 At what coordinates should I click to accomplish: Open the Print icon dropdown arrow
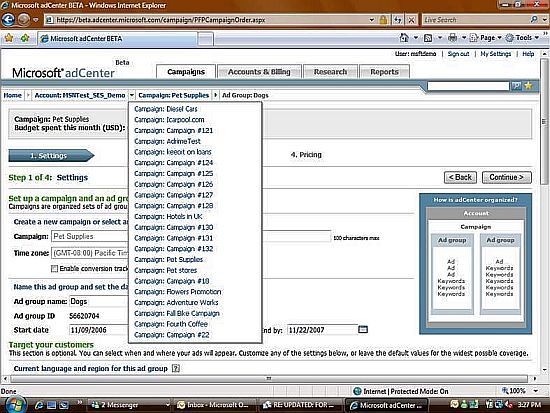click(x=464, y=38)
